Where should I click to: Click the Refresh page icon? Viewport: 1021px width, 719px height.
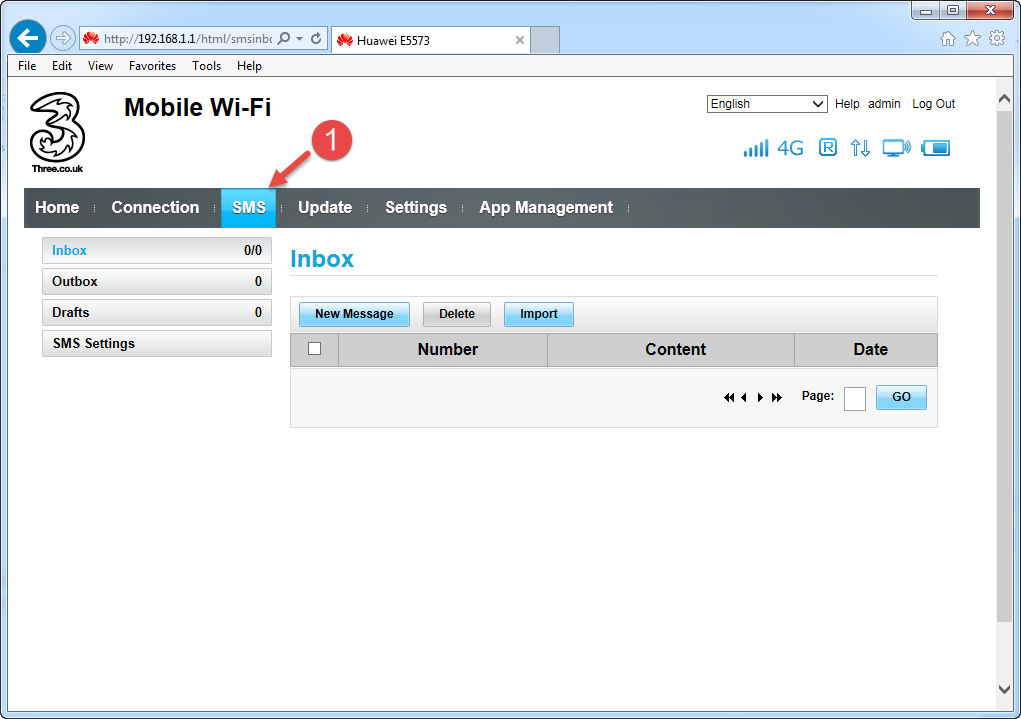(x=316, y=38)
